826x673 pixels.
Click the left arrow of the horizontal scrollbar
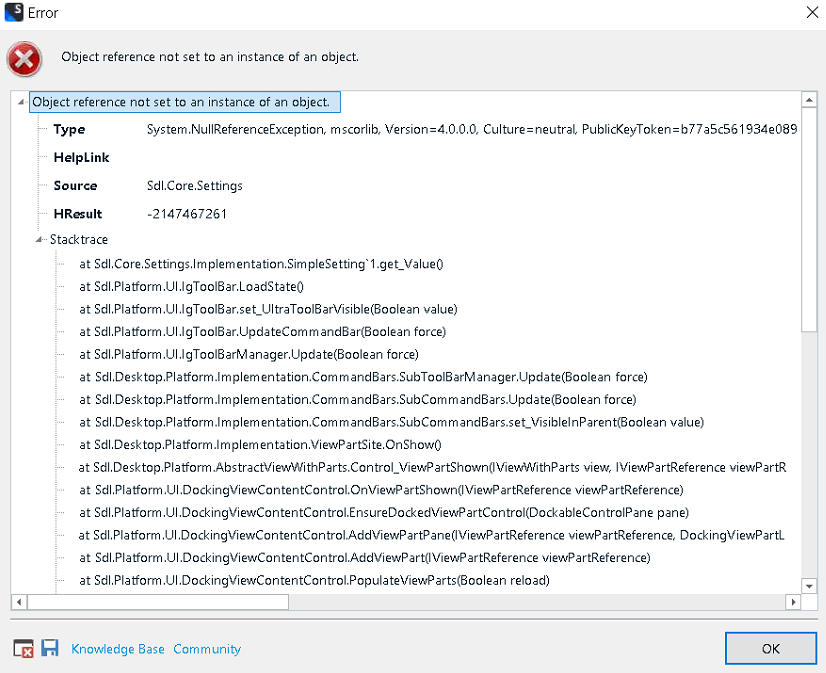coord(18,602)
